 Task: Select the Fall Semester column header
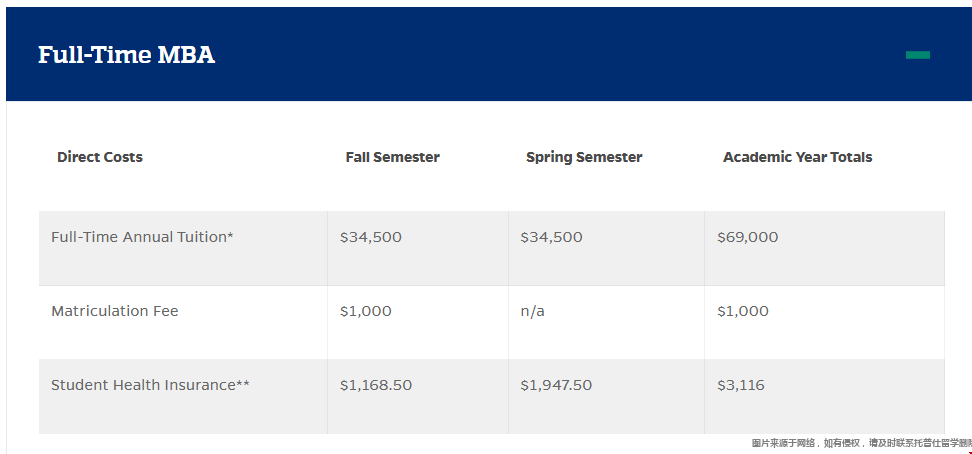[392, 158]
